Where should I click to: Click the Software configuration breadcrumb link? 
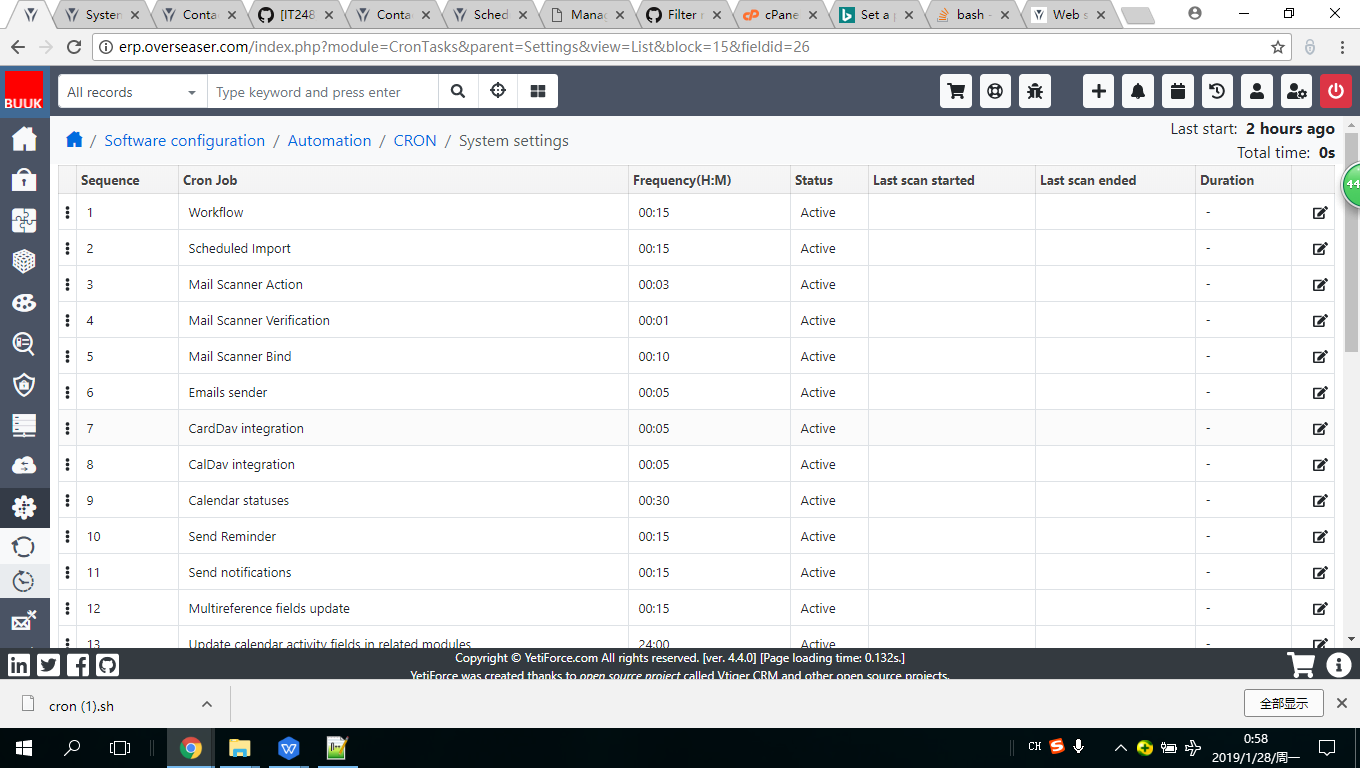[185, 141]
